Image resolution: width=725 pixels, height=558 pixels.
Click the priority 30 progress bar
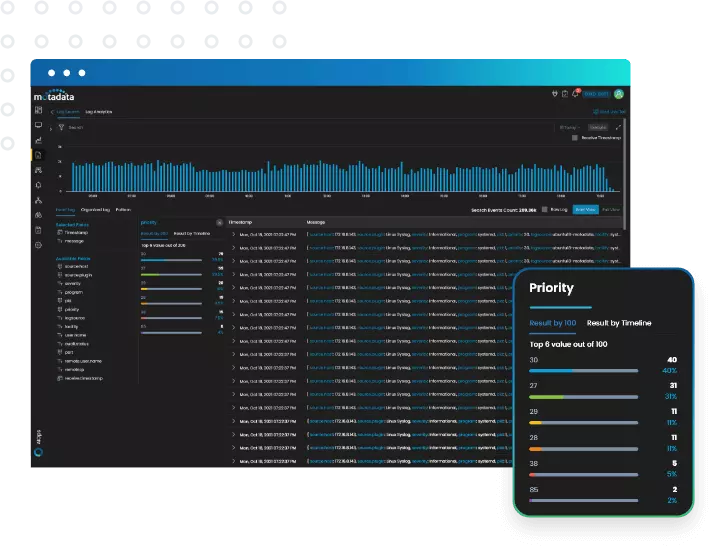click(x=583, y=370)
